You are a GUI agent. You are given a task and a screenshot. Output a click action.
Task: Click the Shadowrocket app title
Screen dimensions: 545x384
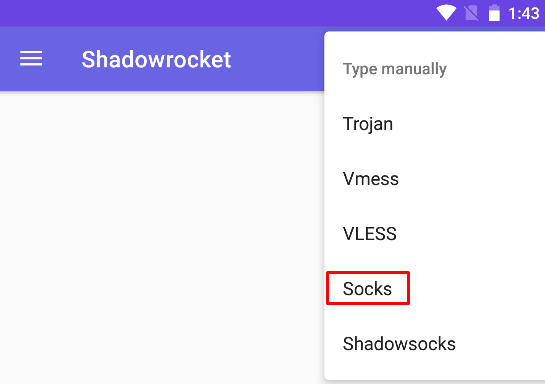coord(156,59)
